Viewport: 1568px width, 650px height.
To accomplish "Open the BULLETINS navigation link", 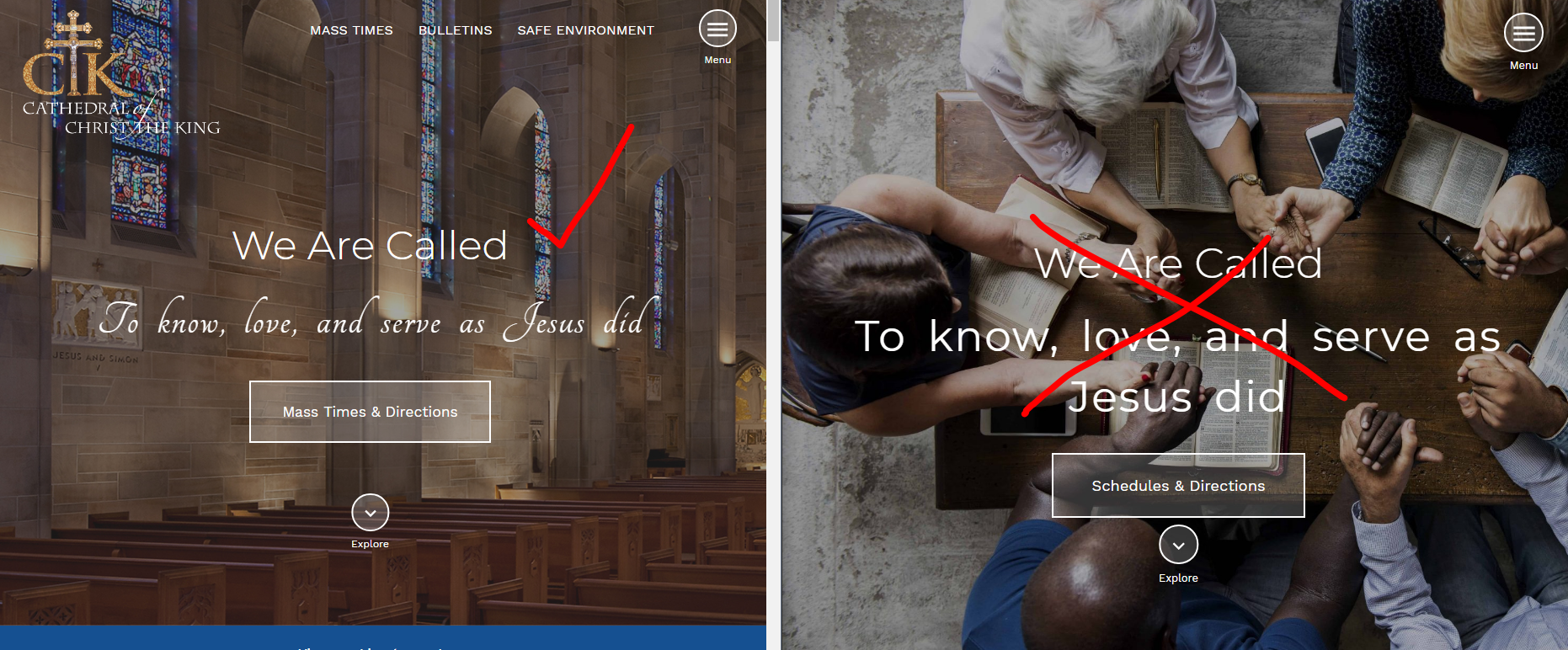I will coord(455,30).
